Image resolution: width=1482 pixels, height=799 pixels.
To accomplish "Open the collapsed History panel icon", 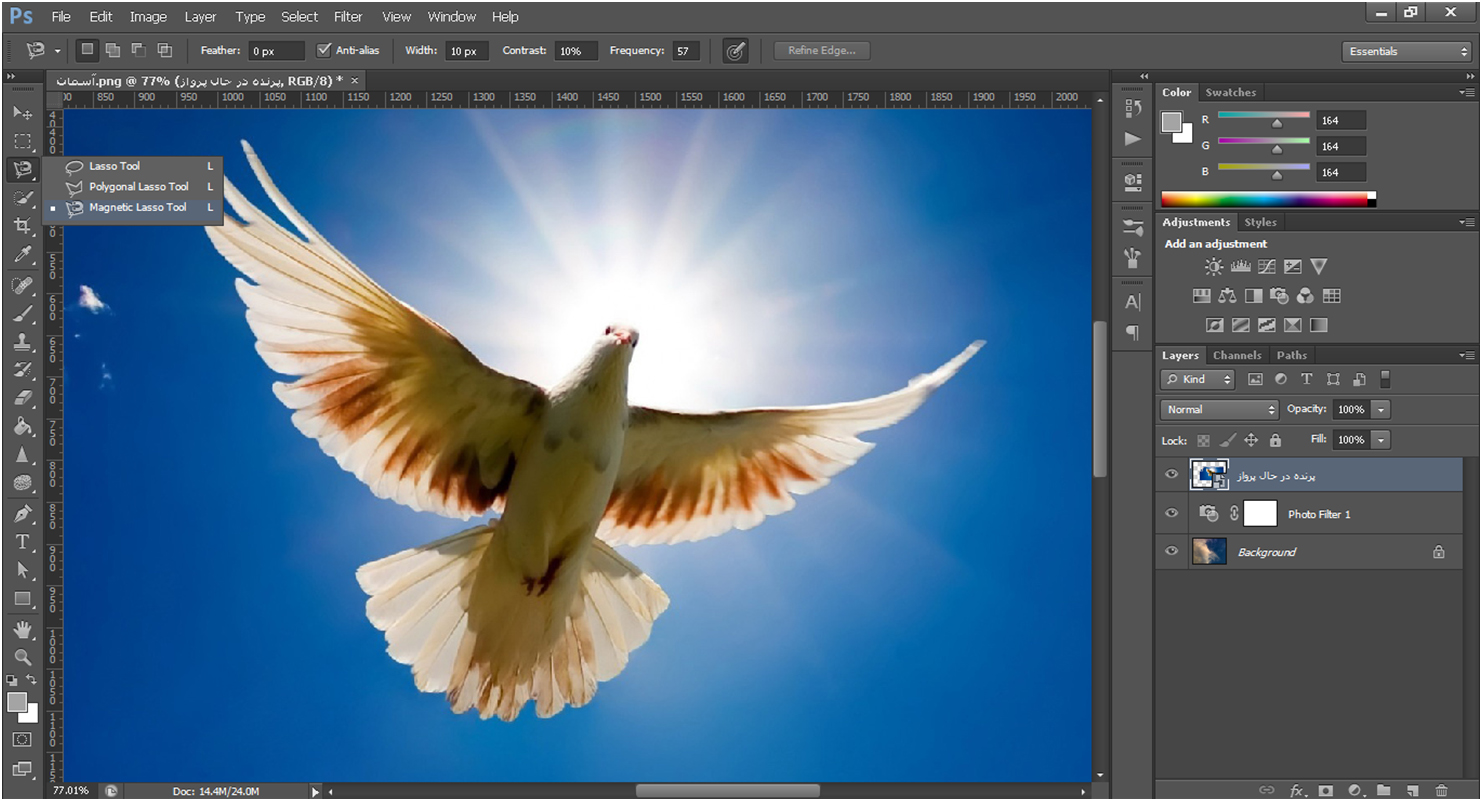I will coord(1132,108).
